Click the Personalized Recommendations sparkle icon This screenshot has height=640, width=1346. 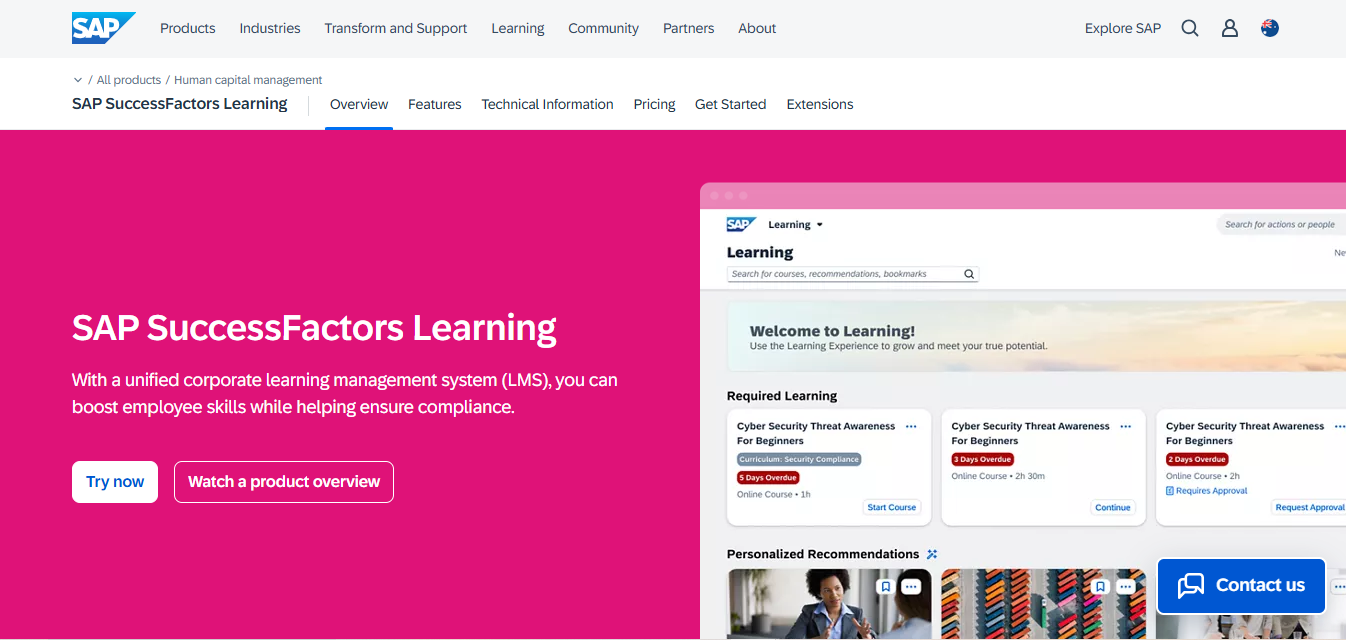[x=932, y=554]
